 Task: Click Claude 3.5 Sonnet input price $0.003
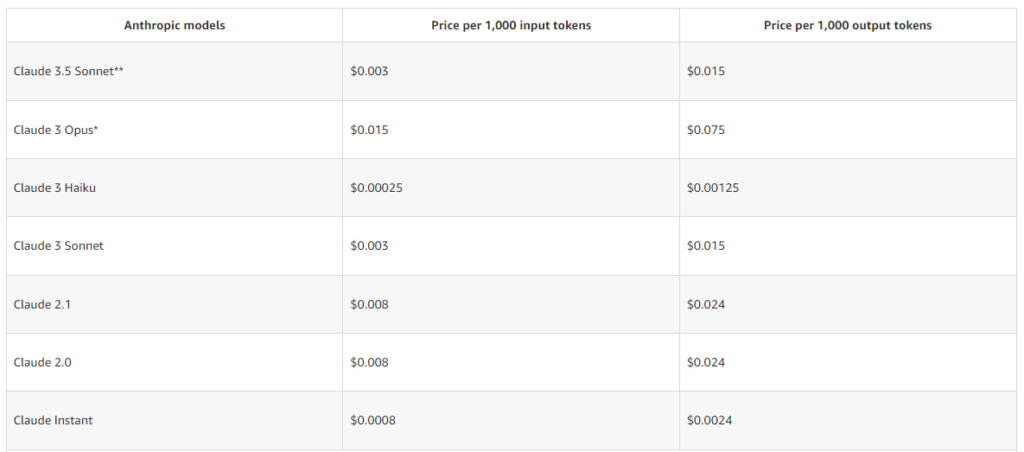pyautogui.click(x=369, y=71)
